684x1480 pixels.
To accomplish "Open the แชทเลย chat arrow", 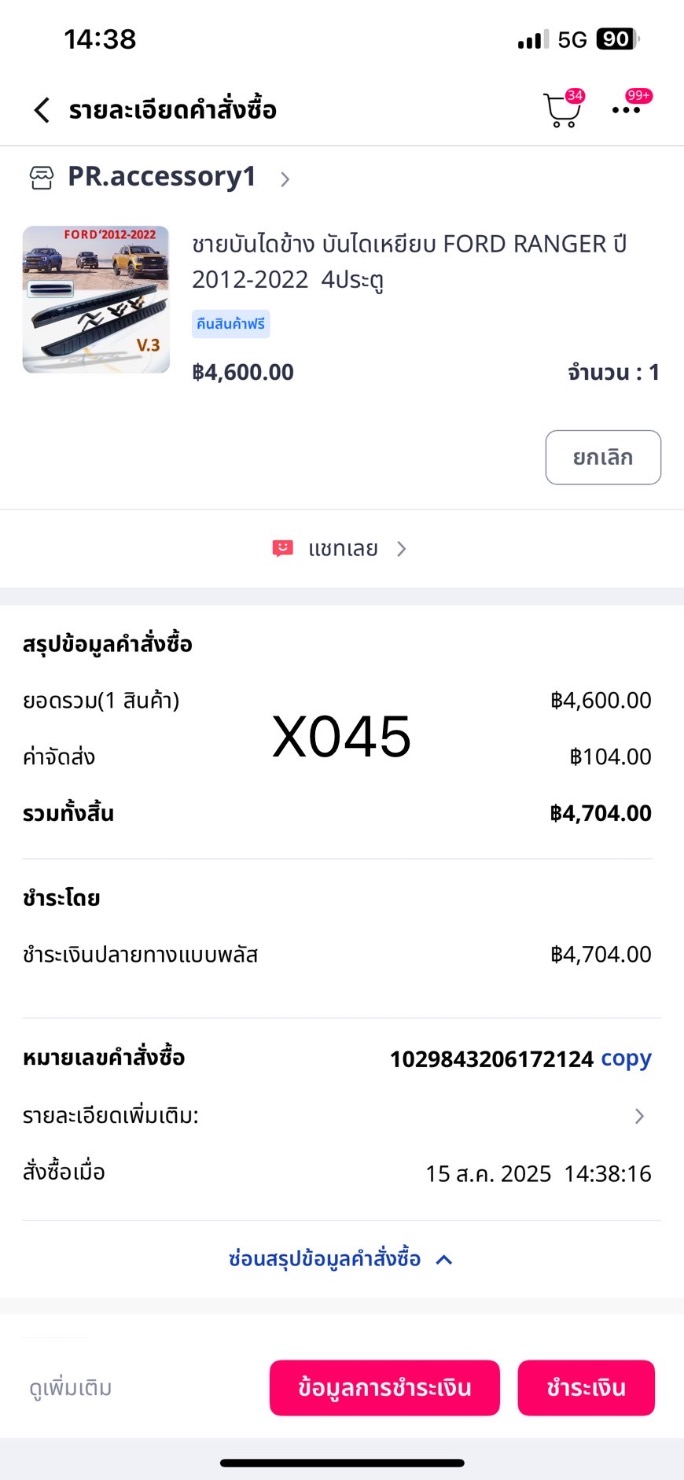I will click(x=401, y=548).
